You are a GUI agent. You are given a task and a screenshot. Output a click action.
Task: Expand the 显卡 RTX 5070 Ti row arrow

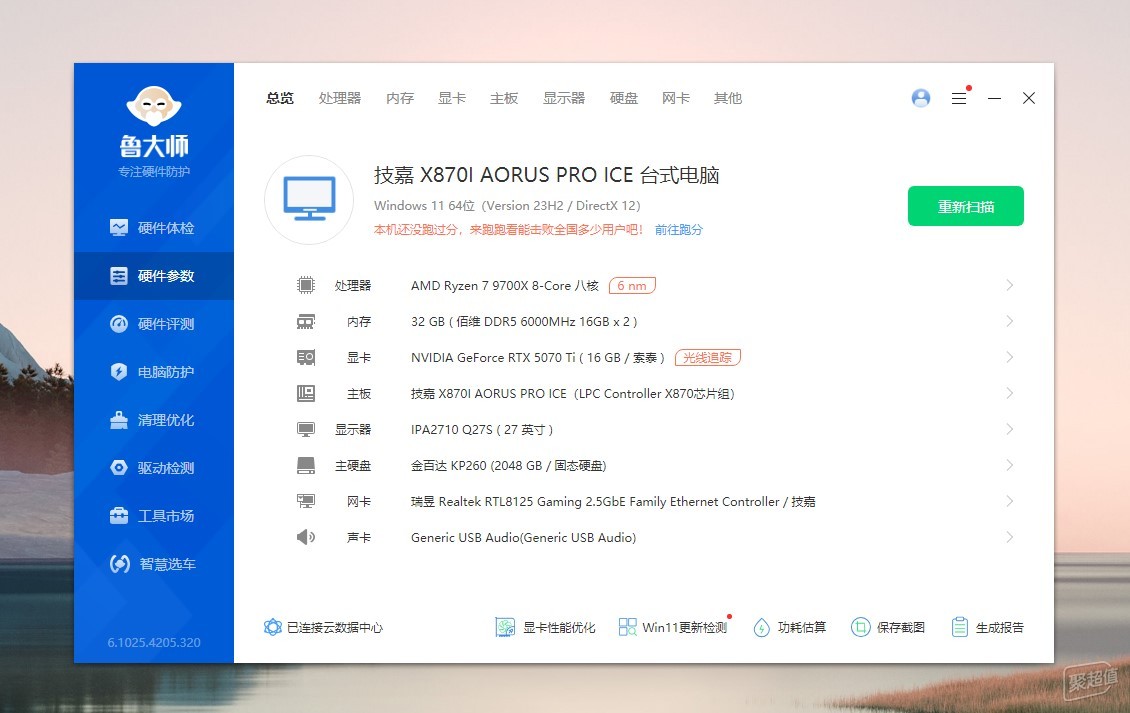pyautogui.click(x=1009, y=358)
